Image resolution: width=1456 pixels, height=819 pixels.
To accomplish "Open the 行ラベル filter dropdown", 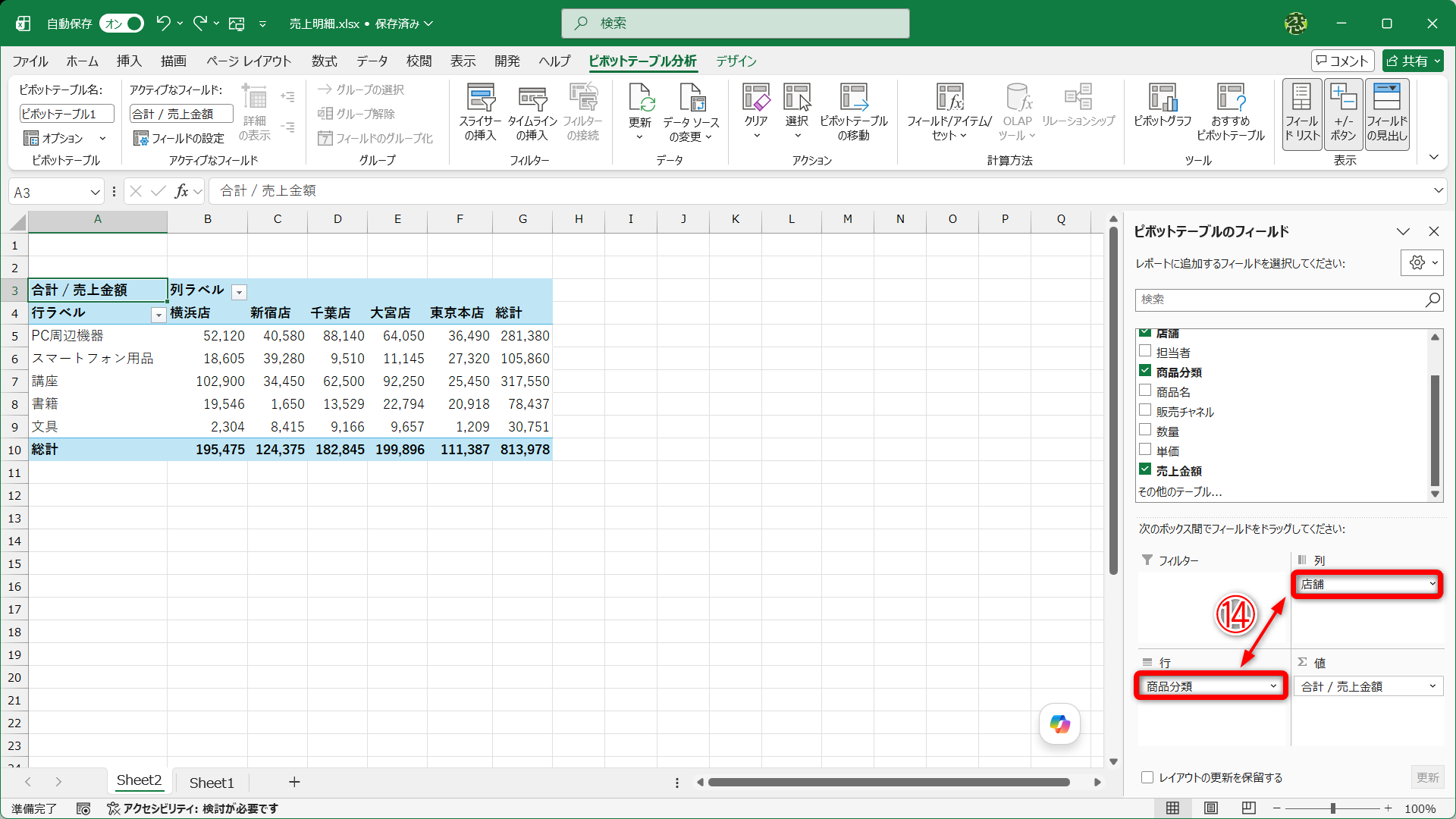I will click(x=158, y=315).
